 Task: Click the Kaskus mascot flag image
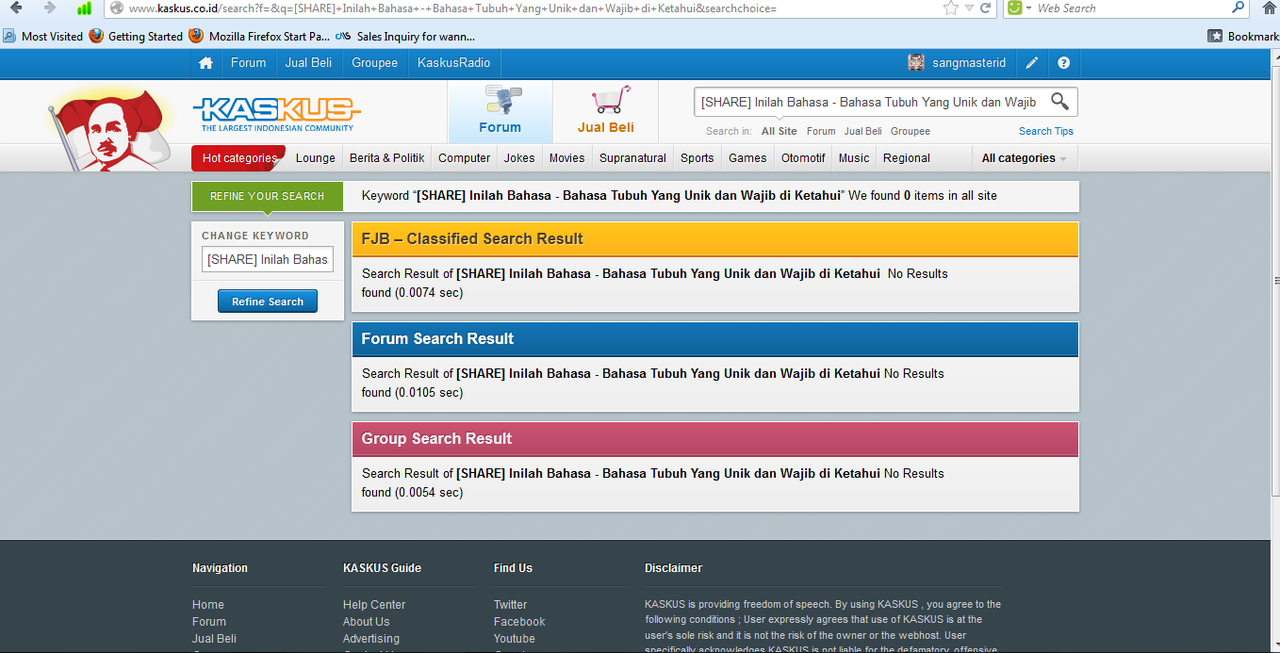pos(110,128)
